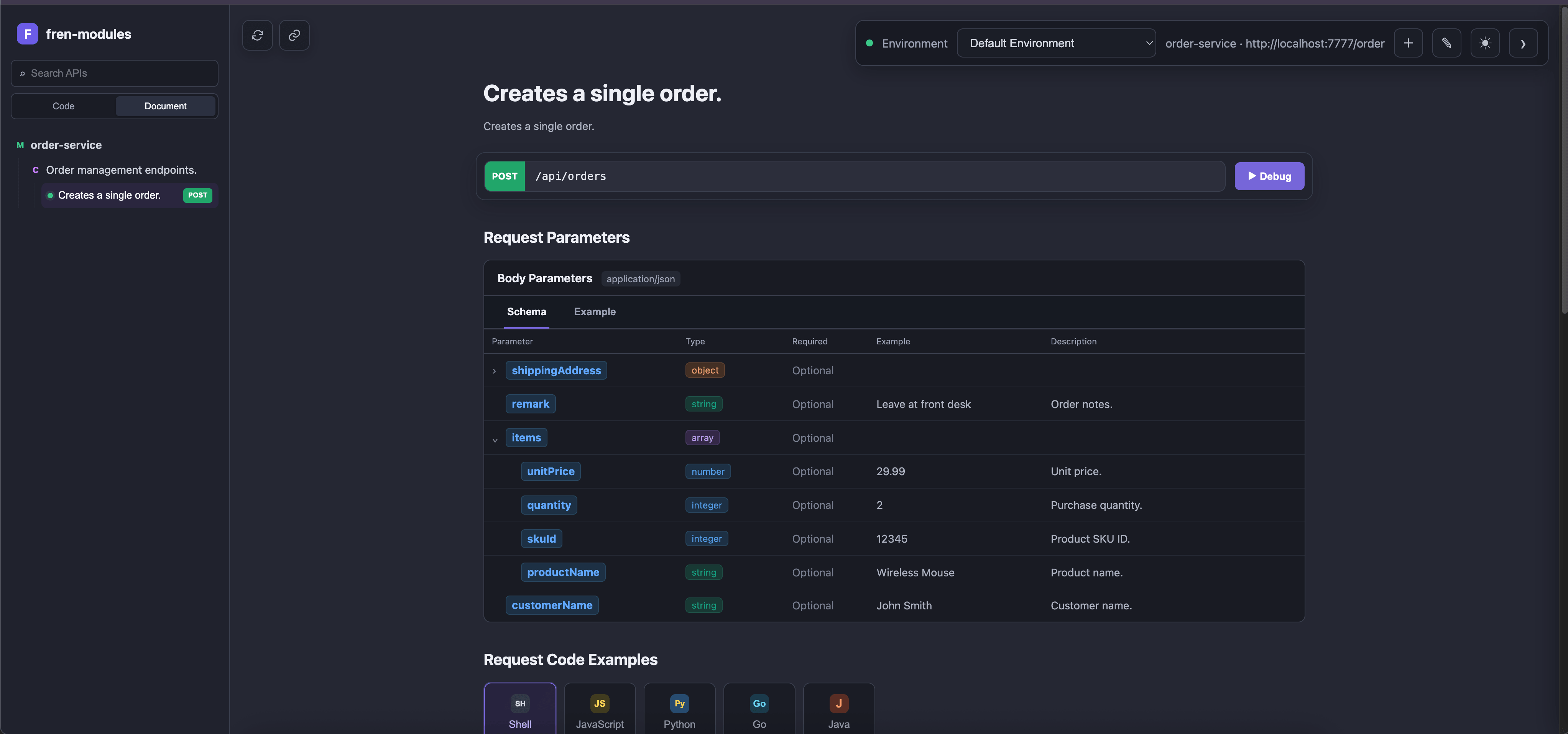Click the Request Code Examples heading
Image resolution: width=1568 pixels, height=734 pixels.
tap(570, 660)
